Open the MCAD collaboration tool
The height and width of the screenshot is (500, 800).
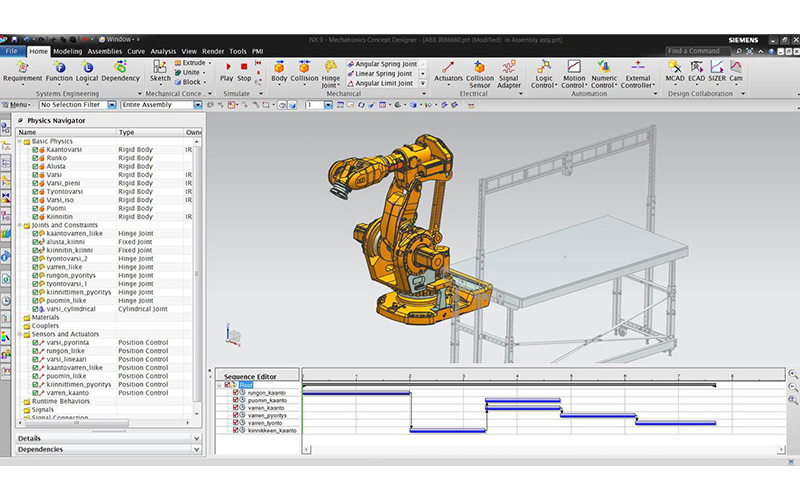(x=674, y=72)
